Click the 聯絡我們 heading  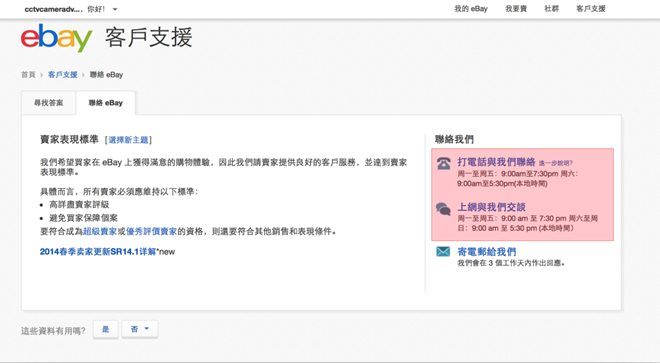coord(454,139)
